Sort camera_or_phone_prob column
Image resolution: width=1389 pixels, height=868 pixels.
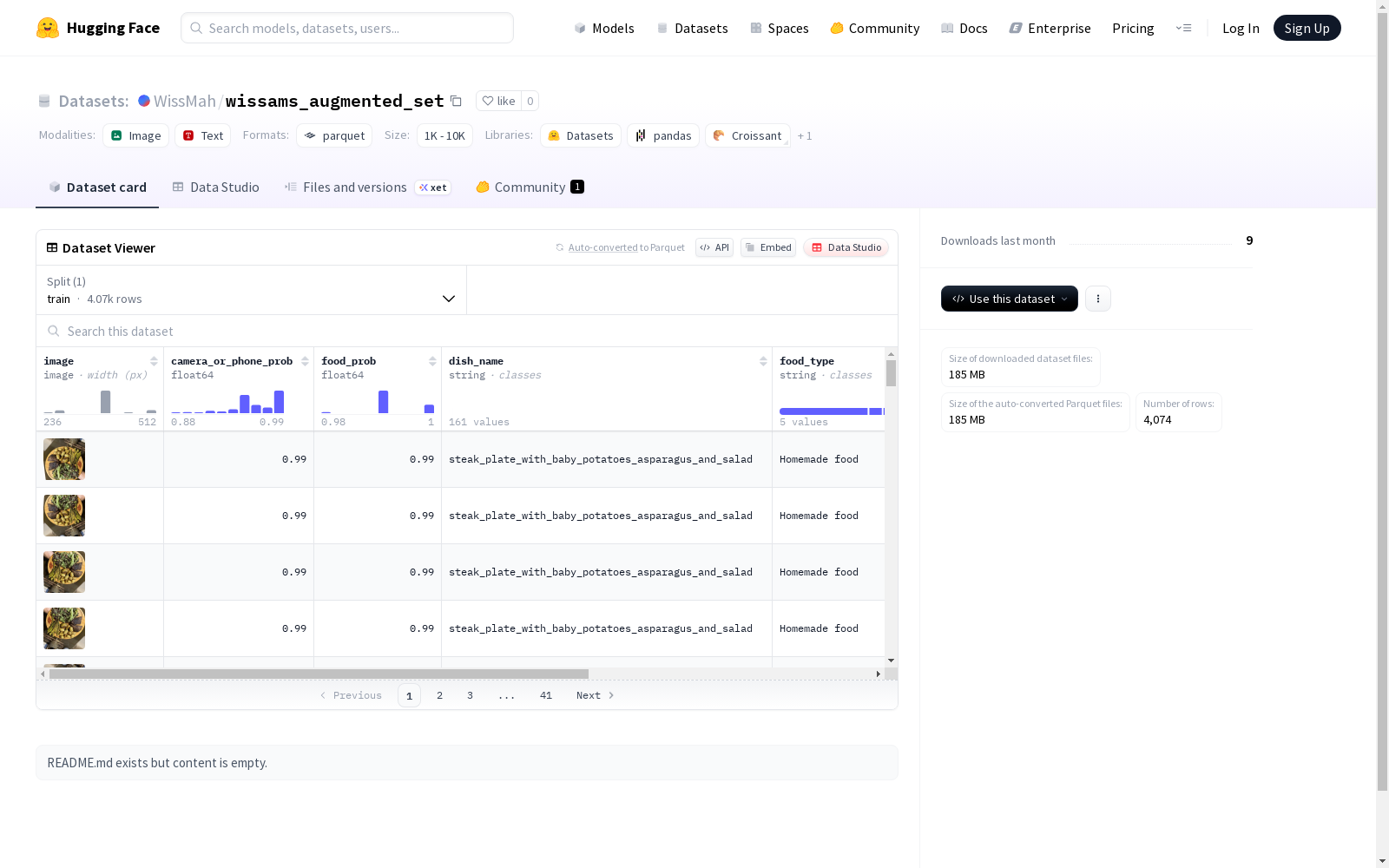click(305, 361)
